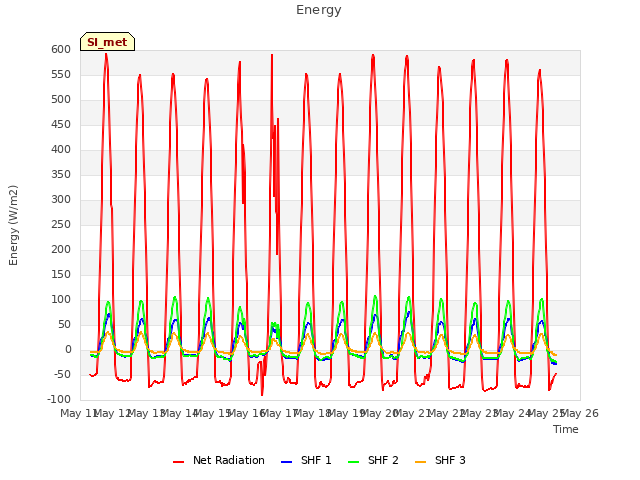Screen dimensions: 640x480
Task: Click the -50 y-axis tick label
Action: pos(61,375)
